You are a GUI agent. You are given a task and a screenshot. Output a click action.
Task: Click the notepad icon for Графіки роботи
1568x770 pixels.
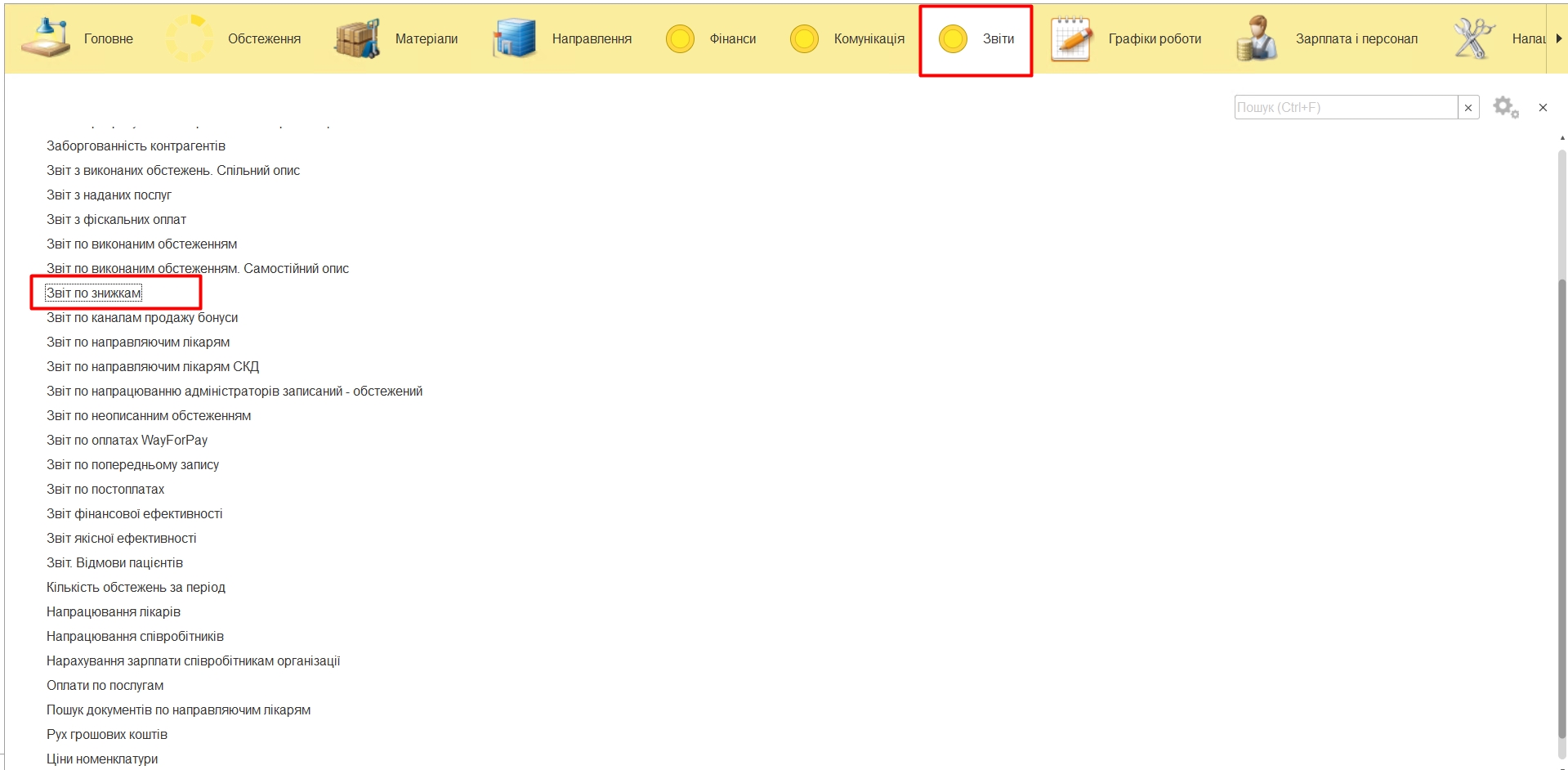point(1071,38)
